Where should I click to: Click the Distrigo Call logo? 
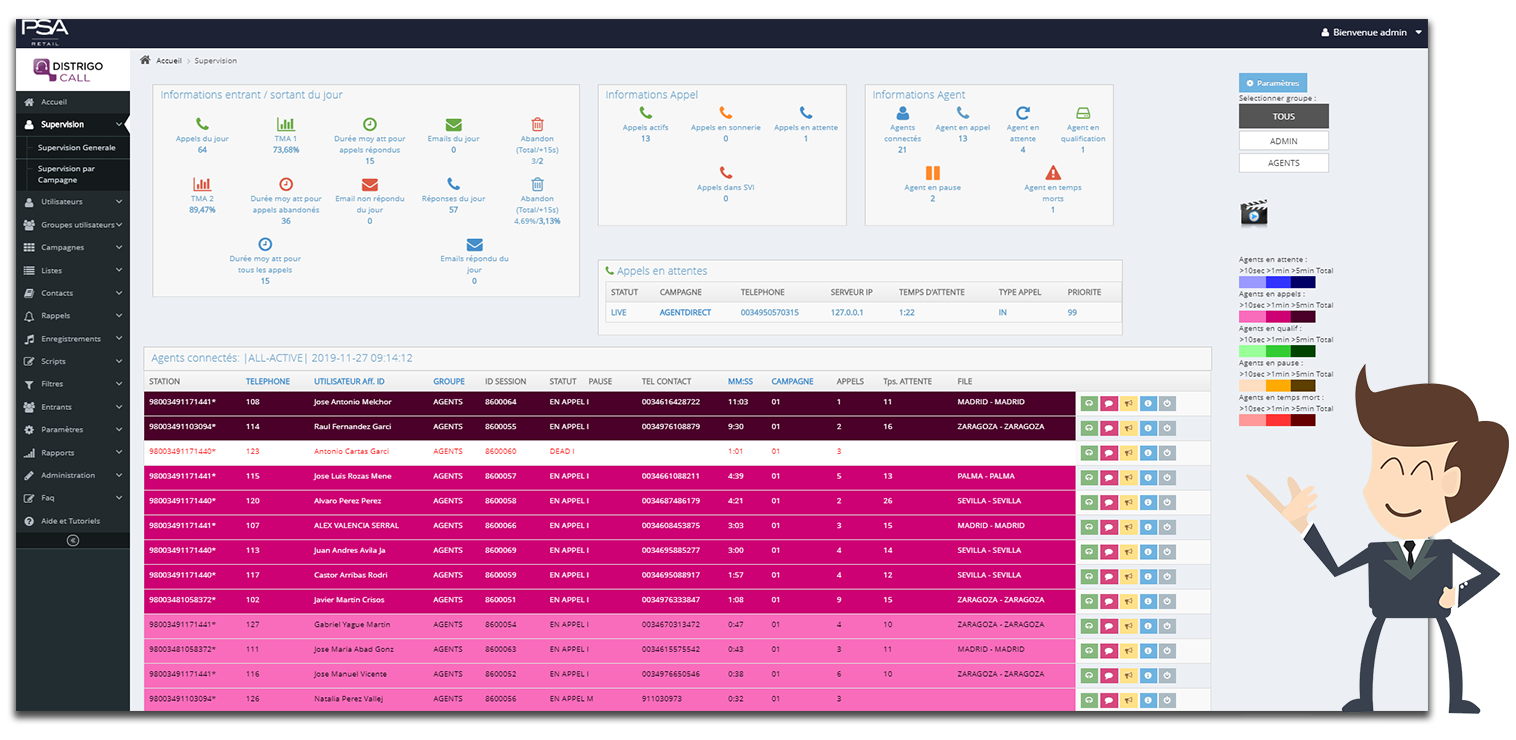point(73,70)
